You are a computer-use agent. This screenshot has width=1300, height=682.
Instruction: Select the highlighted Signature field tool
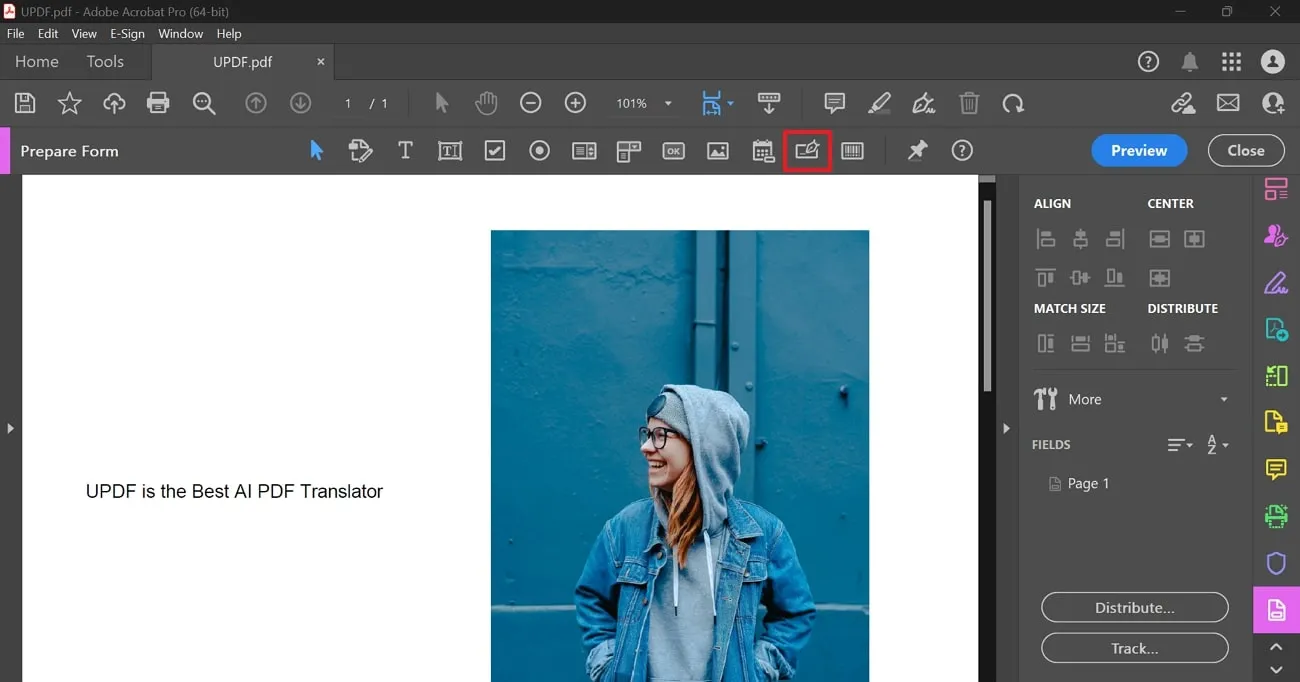[x=807, y=150]
